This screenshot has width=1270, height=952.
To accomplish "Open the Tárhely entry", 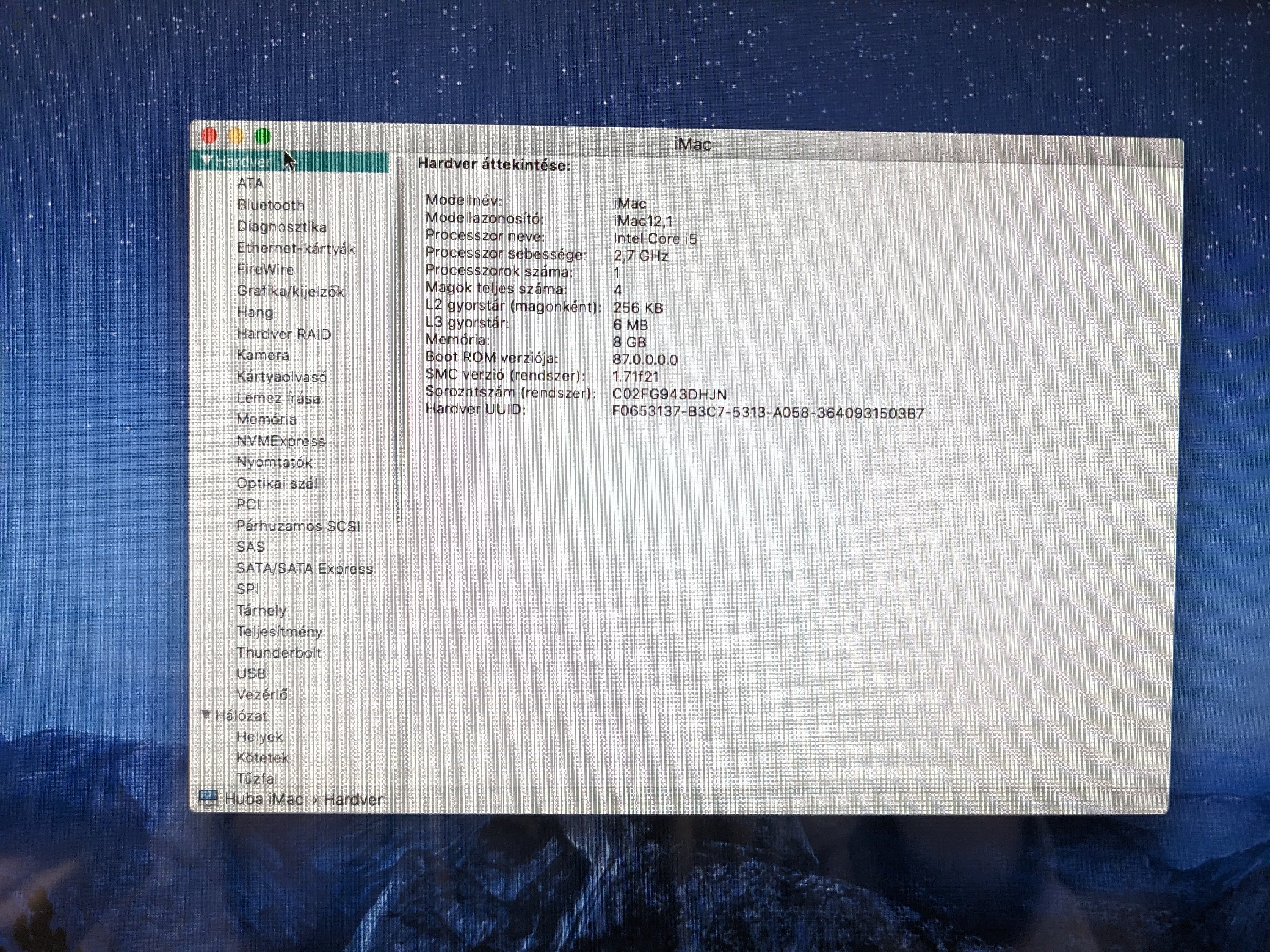I will pyautogui.click(x=261, y=610).
